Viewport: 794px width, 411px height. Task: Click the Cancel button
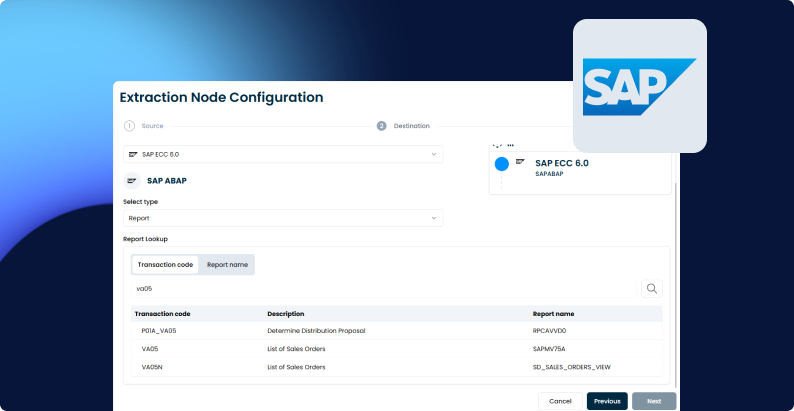point(561,401)
